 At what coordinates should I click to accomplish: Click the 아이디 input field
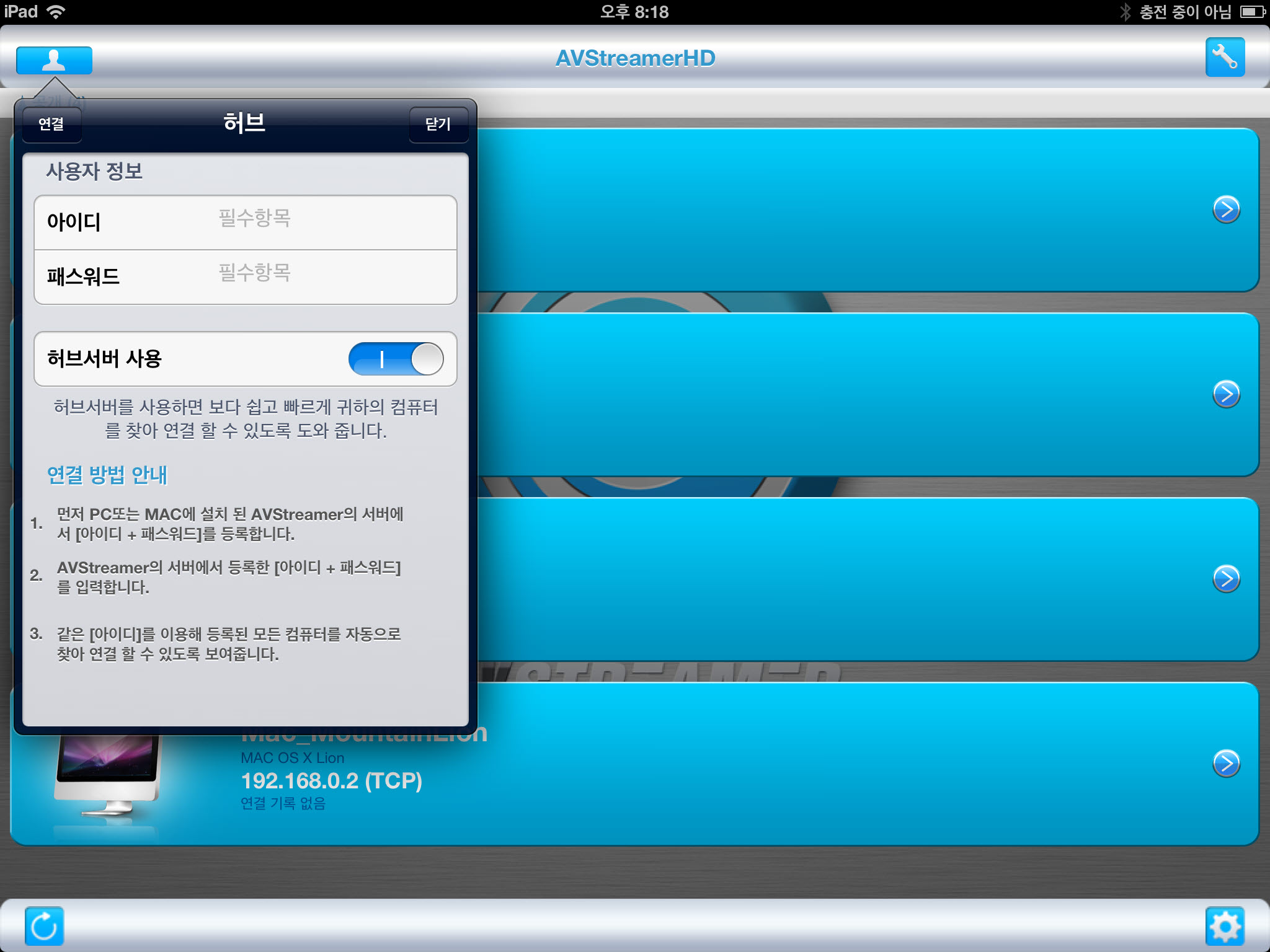246,223
